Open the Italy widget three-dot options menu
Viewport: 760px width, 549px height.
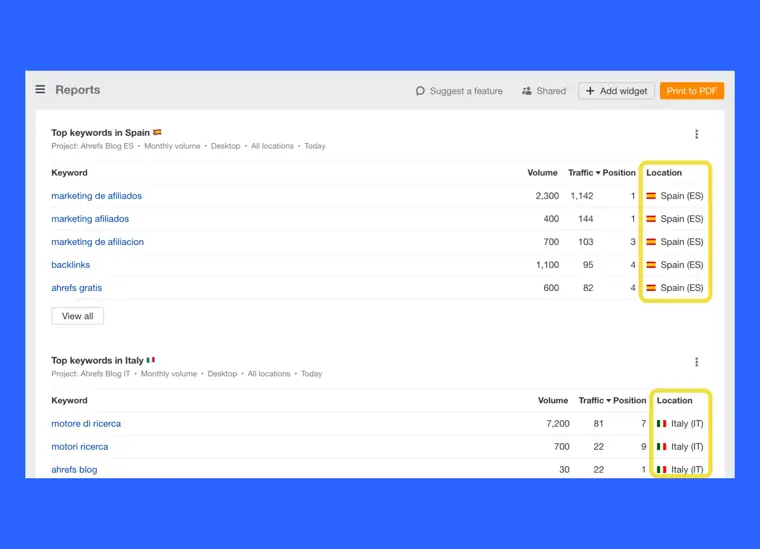click(697, 362)
